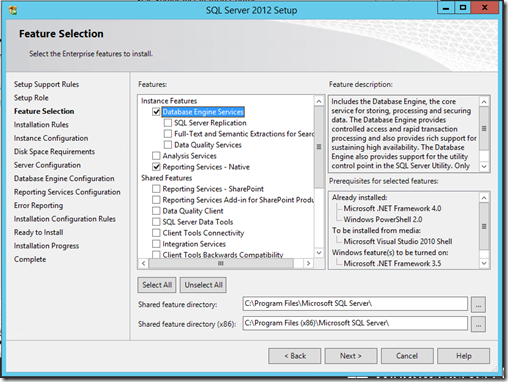
Task: Enable Analysis Services checkbox
Action: [156, 156]
